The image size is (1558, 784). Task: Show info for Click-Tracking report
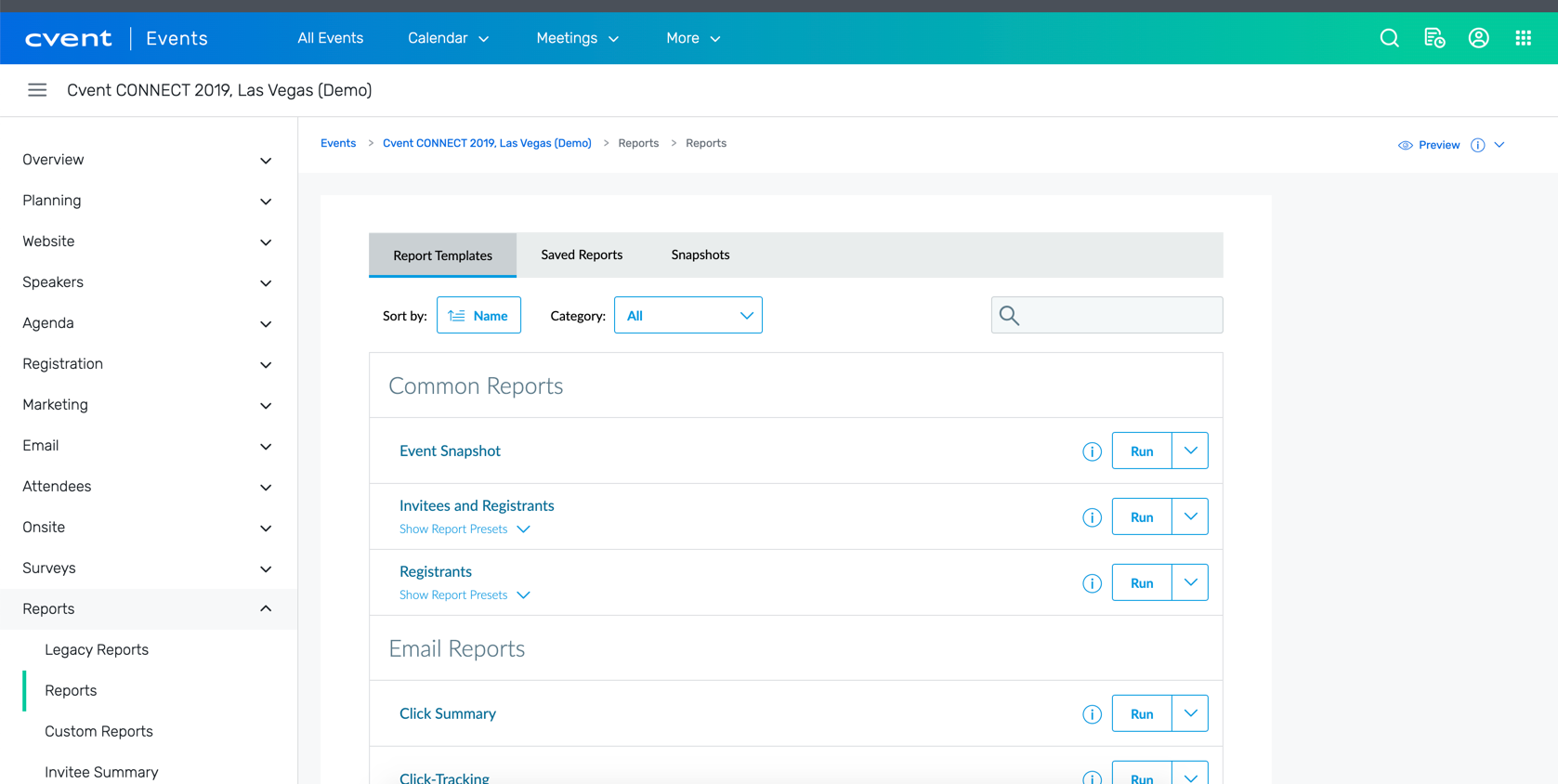click(x=1092, y=777)
